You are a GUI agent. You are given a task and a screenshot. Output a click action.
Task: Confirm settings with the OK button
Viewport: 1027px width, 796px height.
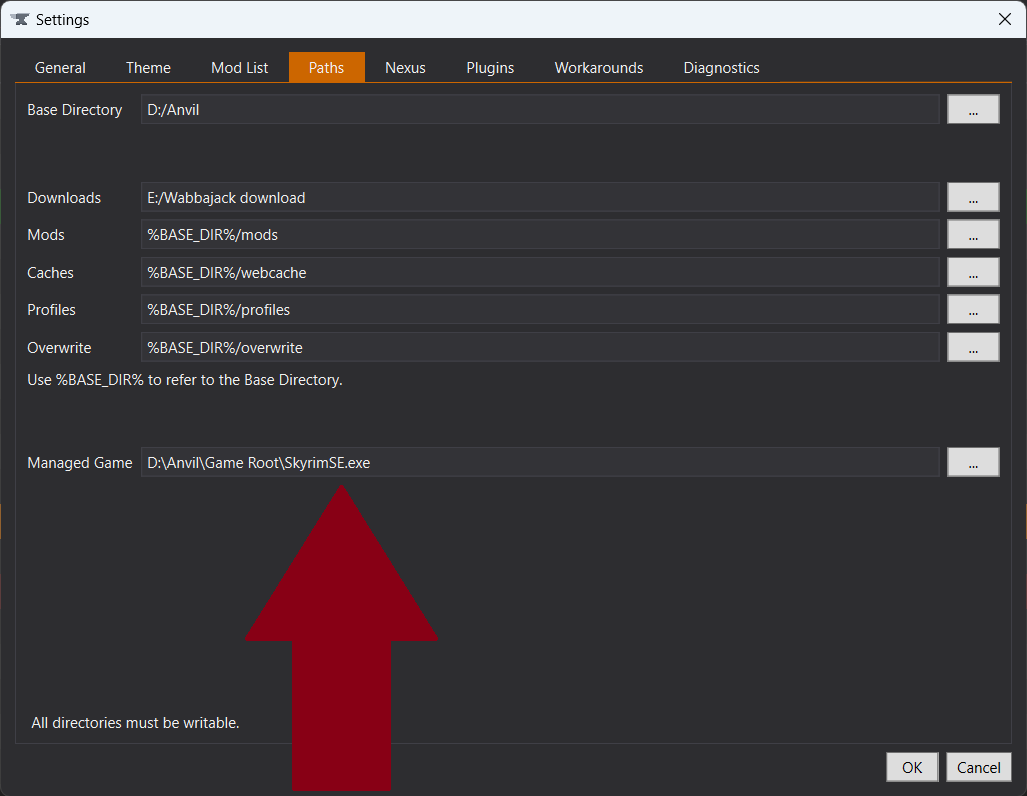tap(912, 767)
